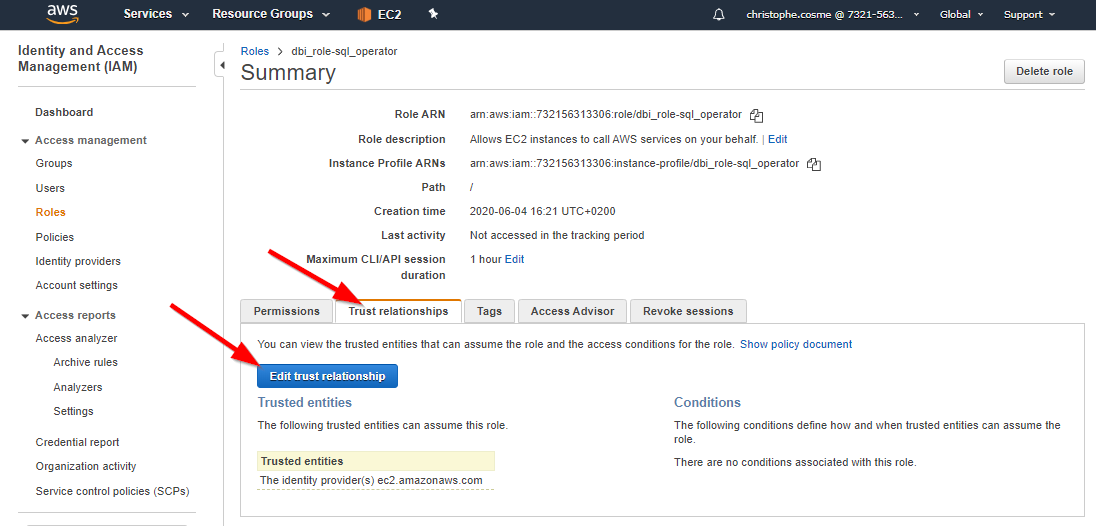Open Archive rules
Viewport: 1096px width, 526px height.
coord(85,363)
